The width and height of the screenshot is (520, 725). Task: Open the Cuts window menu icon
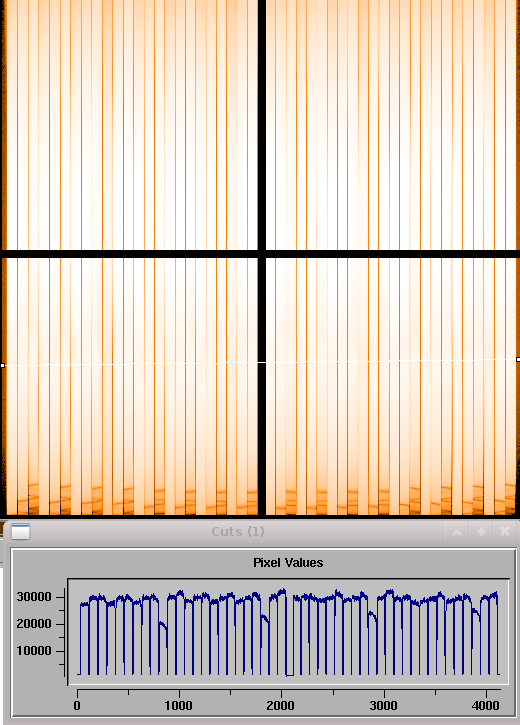pos(20,532)
